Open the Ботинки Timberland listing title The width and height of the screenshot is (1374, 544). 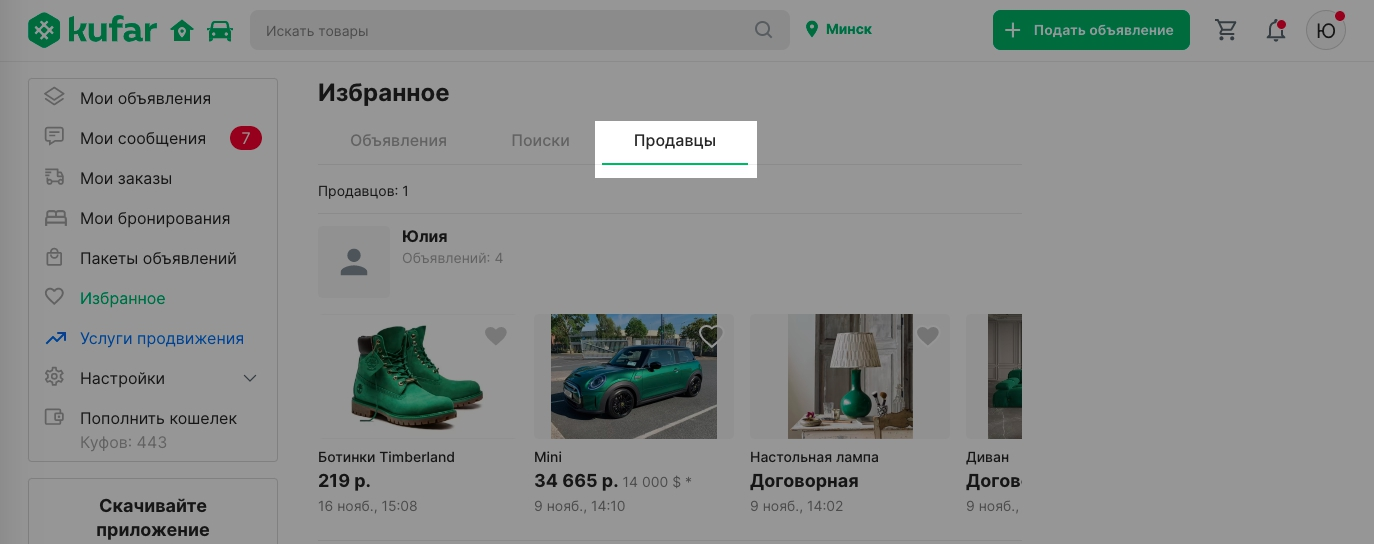coord(386,457)
